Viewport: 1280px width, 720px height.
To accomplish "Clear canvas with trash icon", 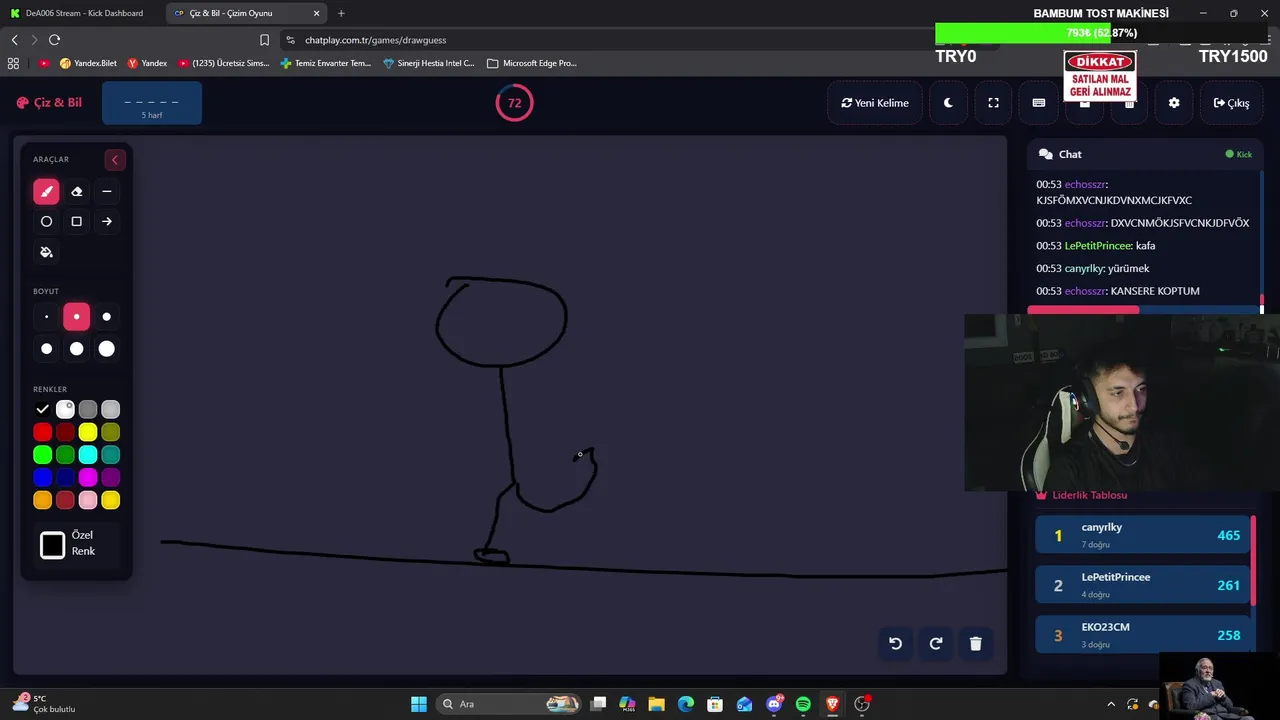I will tap(976, 644).
